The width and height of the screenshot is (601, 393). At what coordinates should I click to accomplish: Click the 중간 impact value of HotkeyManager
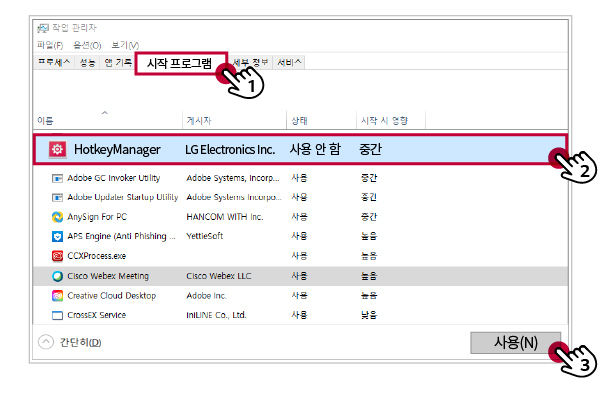point(370,149)
